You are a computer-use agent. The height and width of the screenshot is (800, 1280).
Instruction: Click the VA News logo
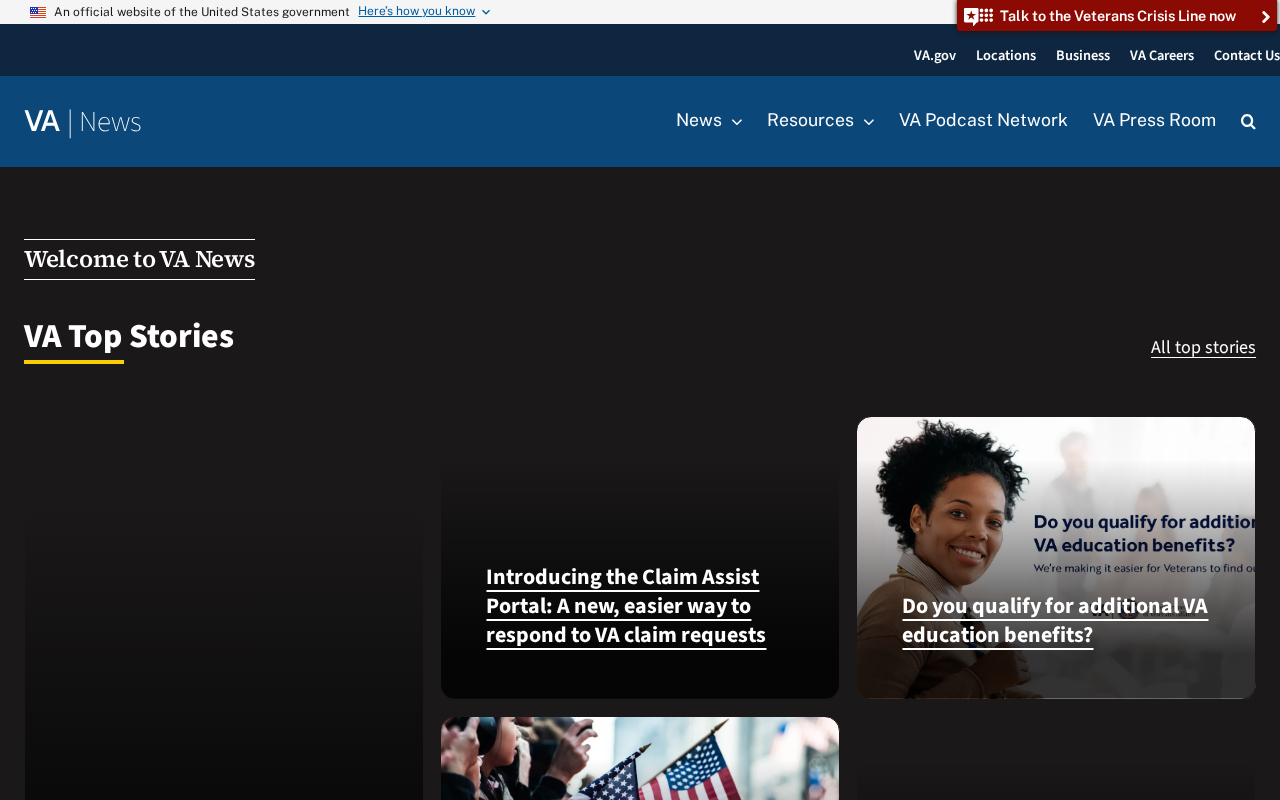[x=83, y=122]
